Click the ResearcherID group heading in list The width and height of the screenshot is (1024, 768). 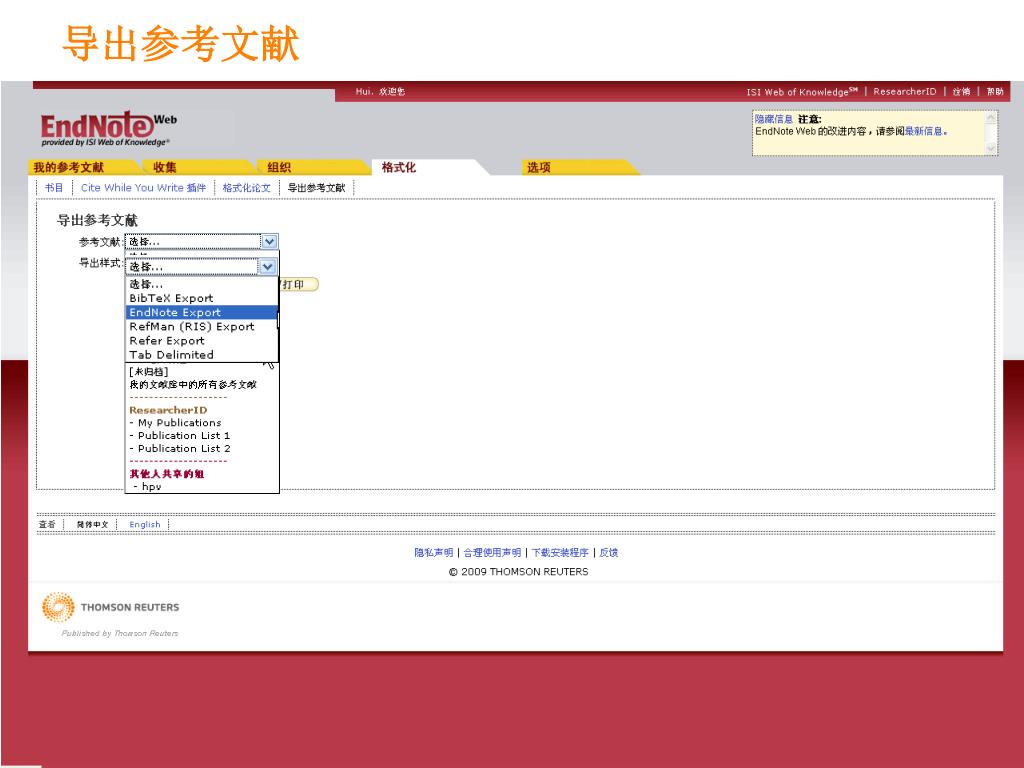pos(168,410)
